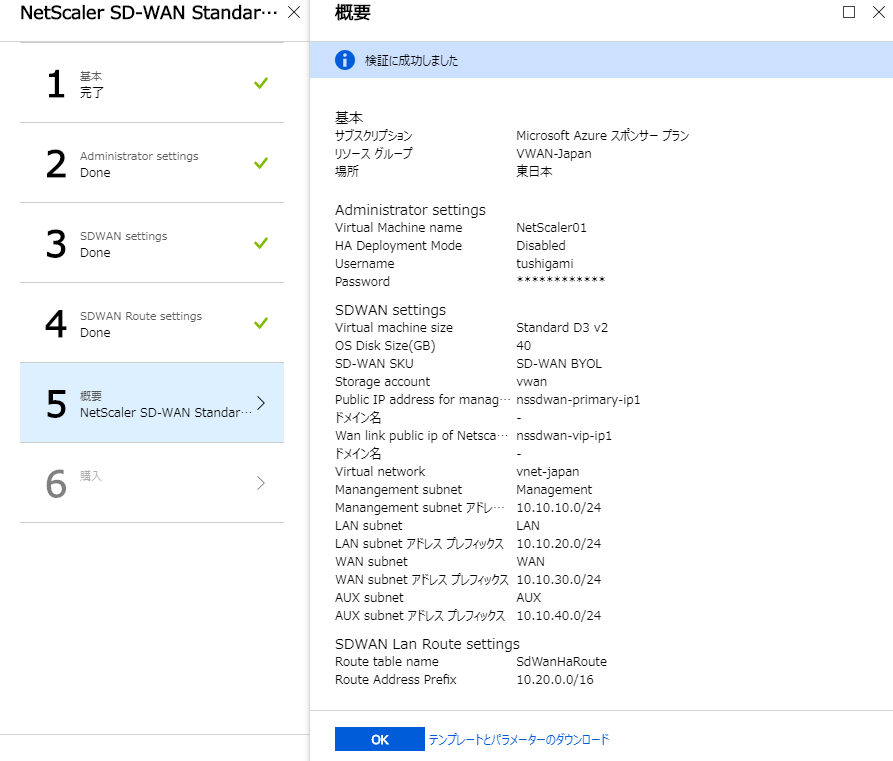Click the masked Password value
Viewport: 893px width, 761px height.
coord(560,280)
